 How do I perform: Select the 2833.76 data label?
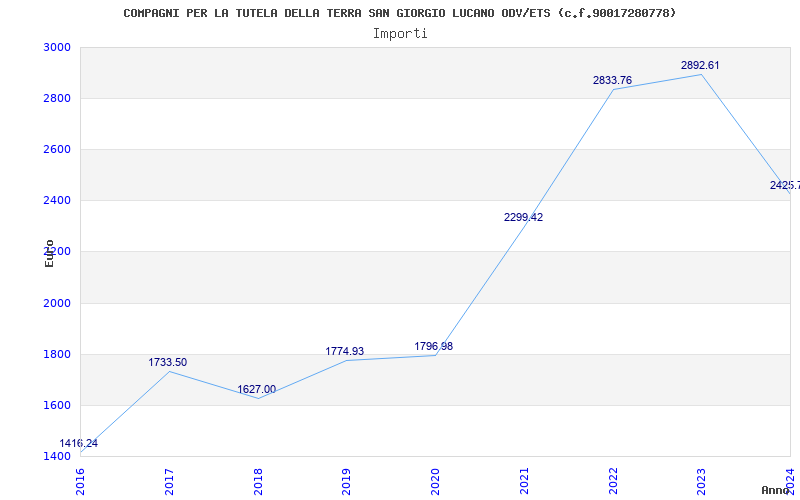612,80
